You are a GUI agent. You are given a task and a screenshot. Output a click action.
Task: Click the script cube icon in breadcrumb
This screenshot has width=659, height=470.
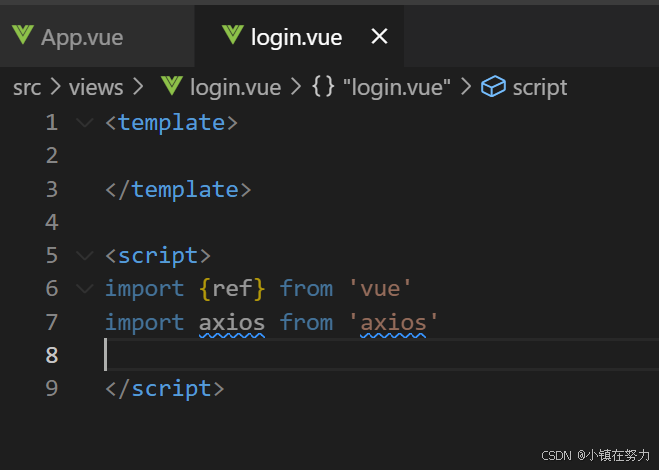(493, 87)
